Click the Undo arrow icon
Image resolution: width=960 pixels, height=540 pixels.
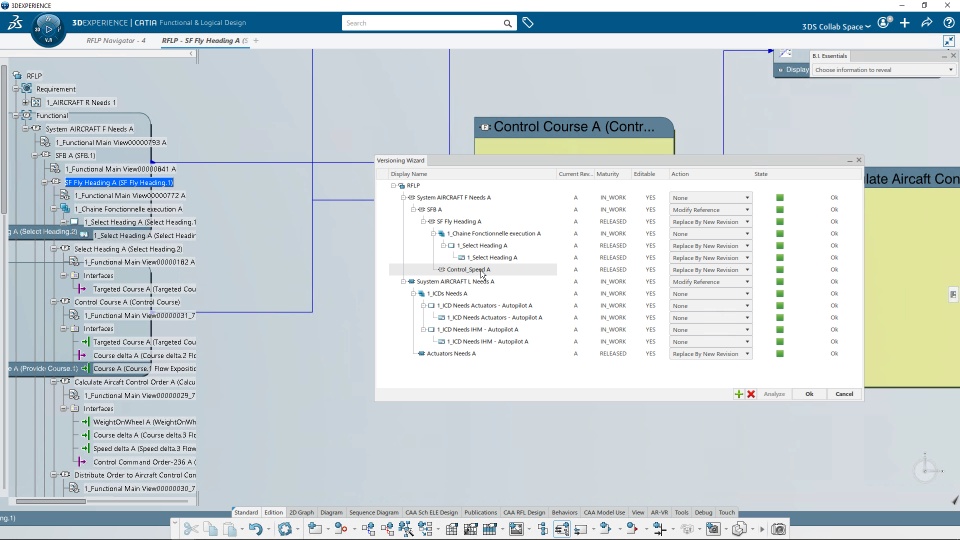click(x=255, y=529)
